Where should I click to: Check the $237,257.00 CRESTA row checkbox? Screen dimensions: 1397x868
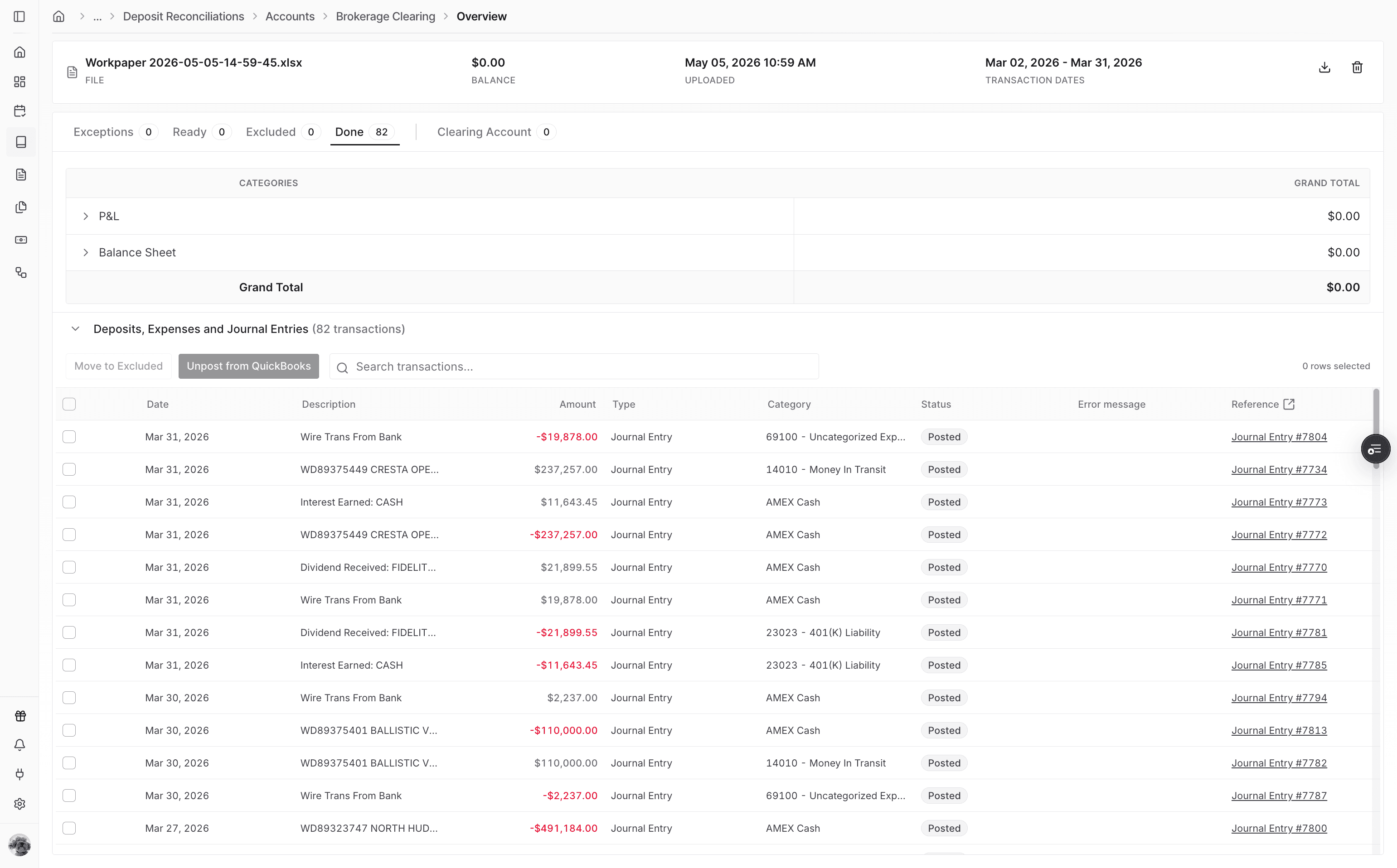[x=69, y=470]
